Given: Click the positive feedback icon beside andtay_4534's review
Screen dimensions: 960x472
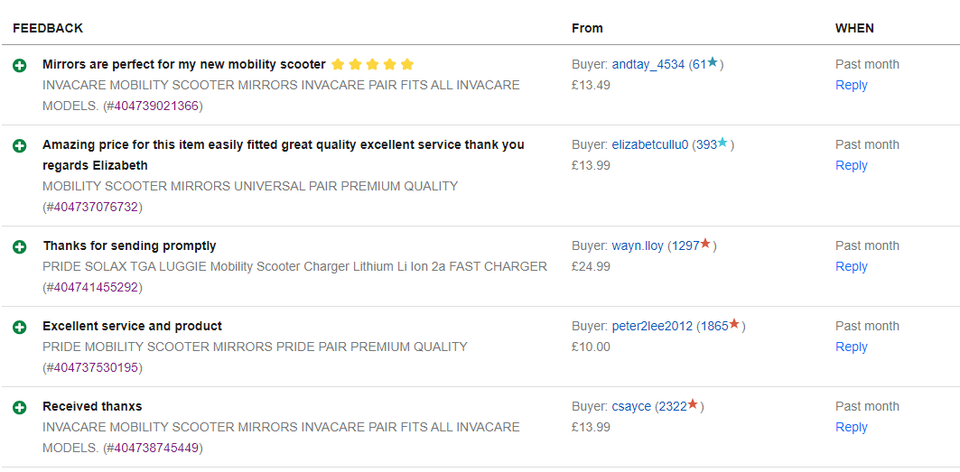Looking at the screenshot, I should pos(19,65).
